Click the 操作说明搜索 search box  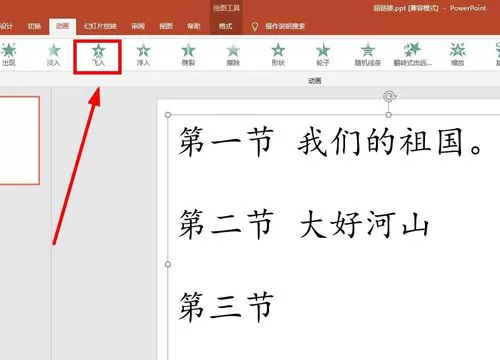coord(285,26)
